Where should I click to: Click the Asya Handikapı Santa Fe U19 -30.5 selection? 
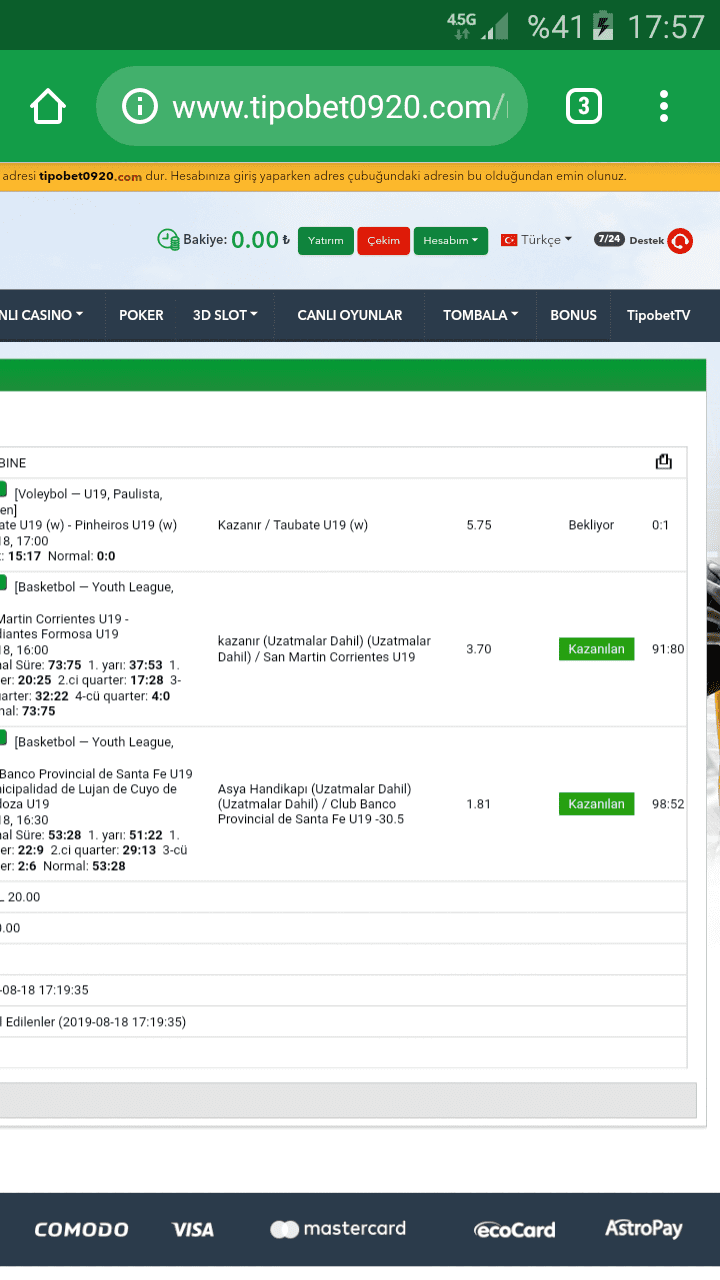click(315, 804)
